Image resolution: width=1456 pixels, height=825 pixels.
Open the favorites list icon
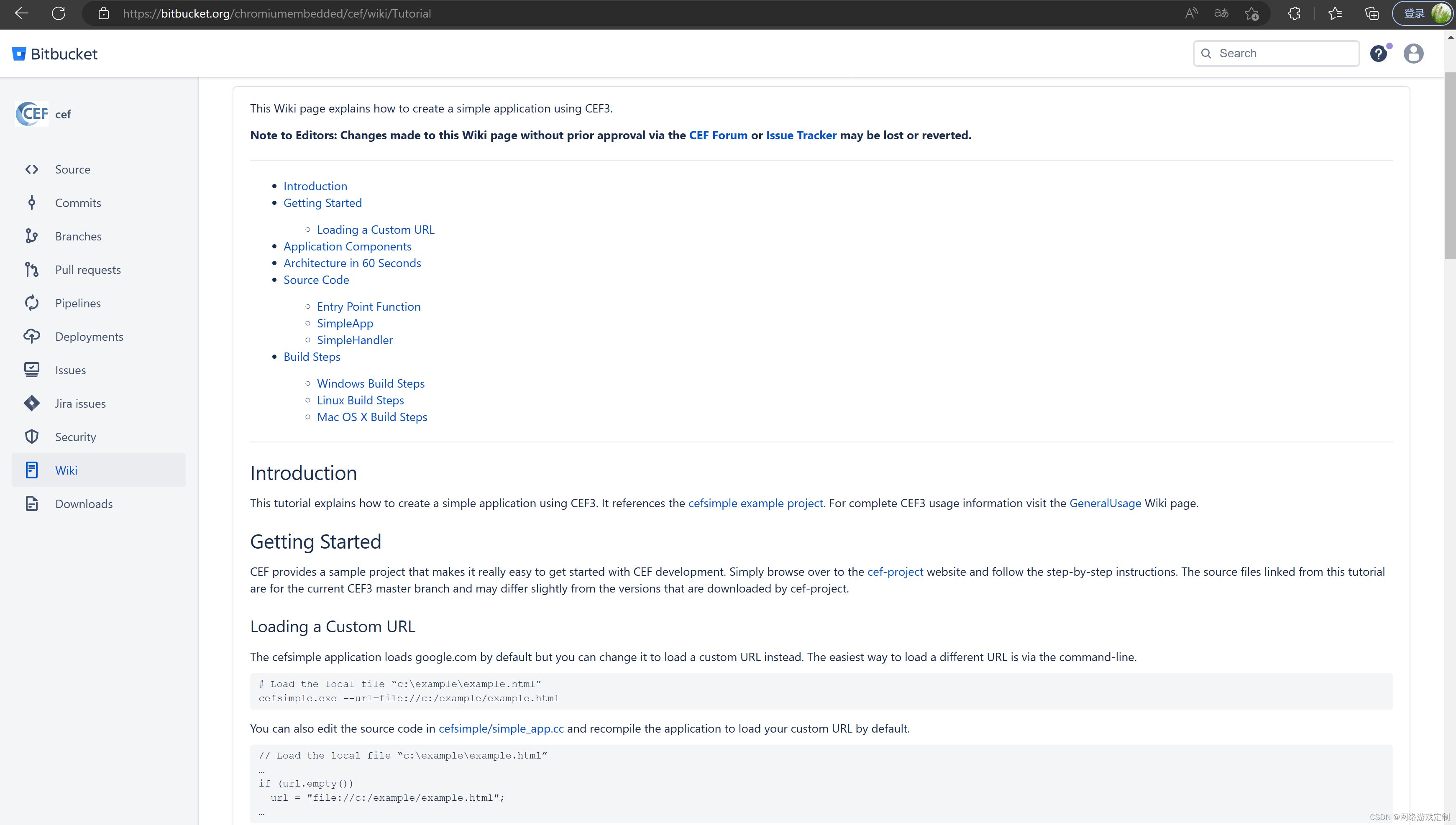[1335, 13]
